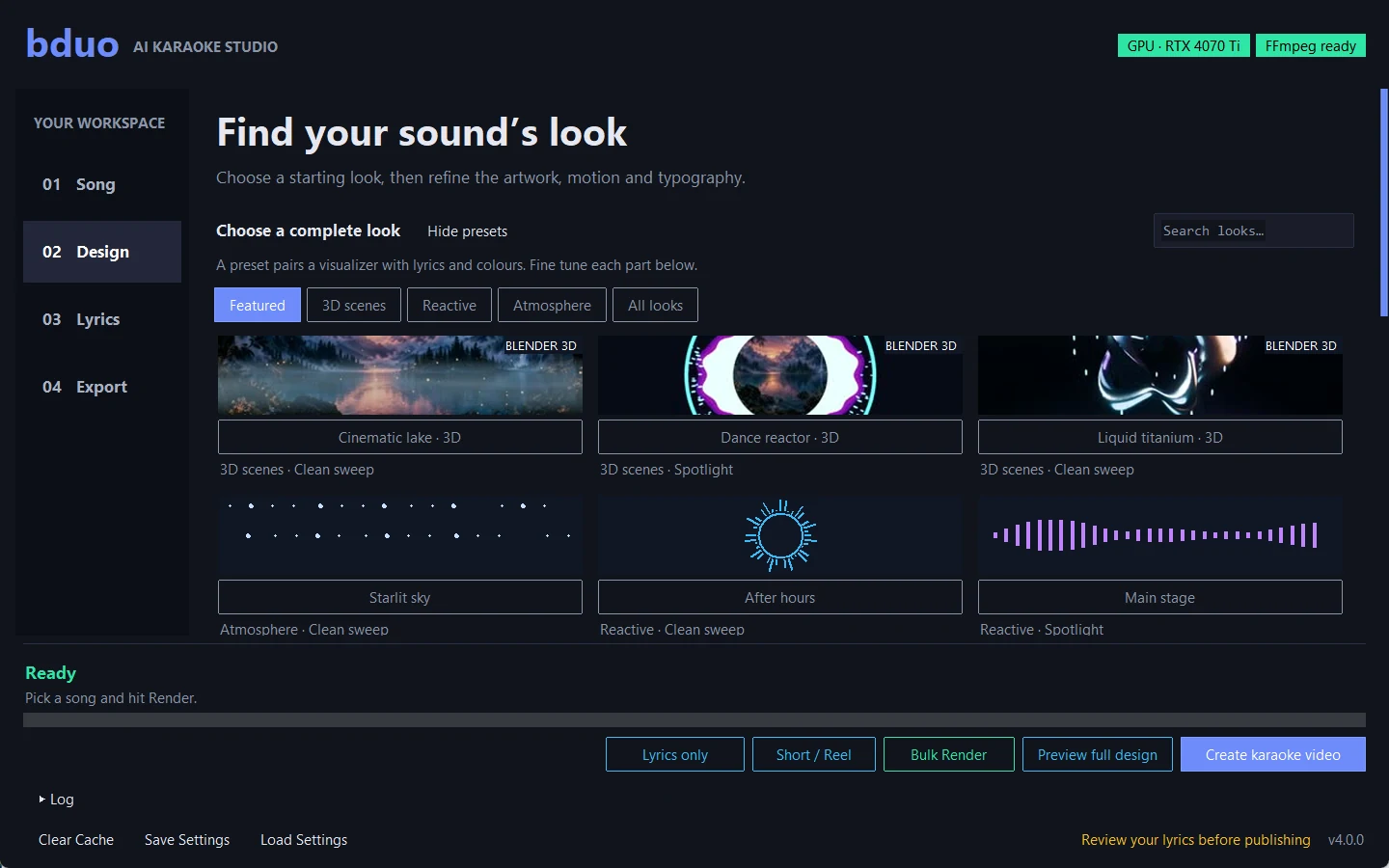
Task: Click into the Search looks field
Action: point(1254,231)
